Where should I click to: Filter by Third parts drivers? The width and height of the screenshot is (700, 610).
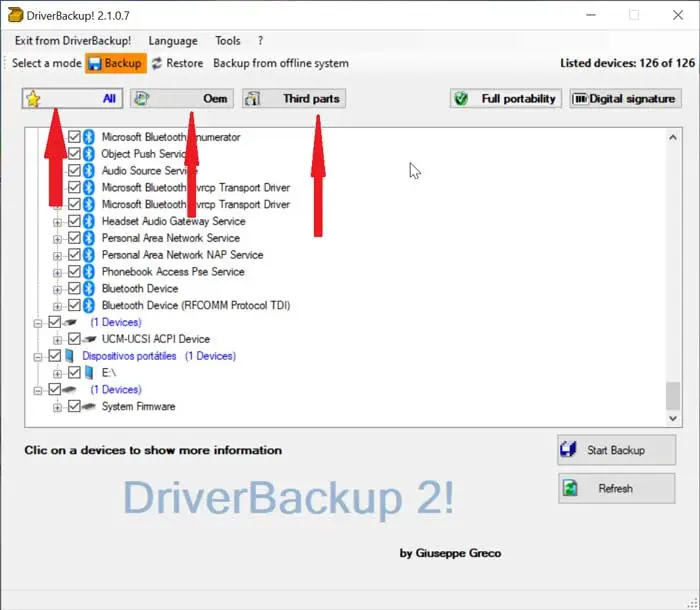click(x=294, y=99)
